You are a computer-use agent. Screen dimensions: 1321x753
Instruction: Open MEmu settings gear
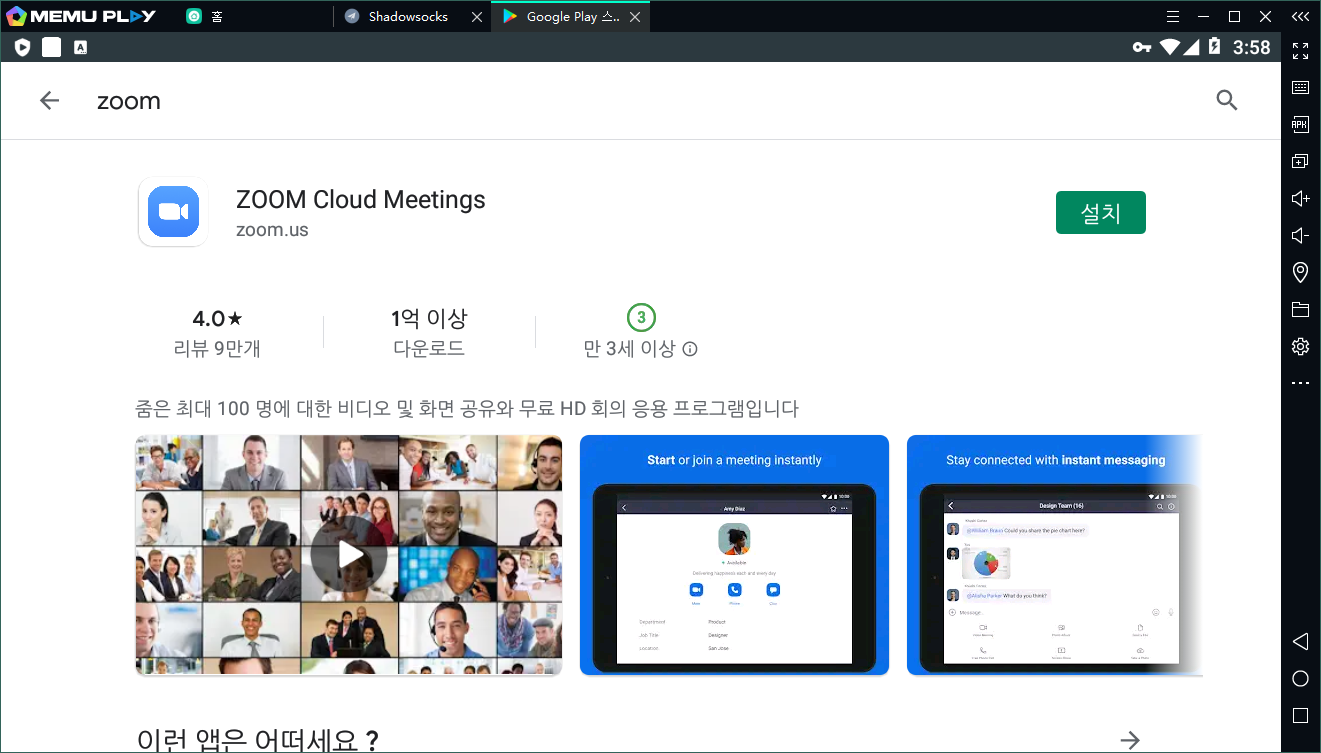(x=1300, y=346)
